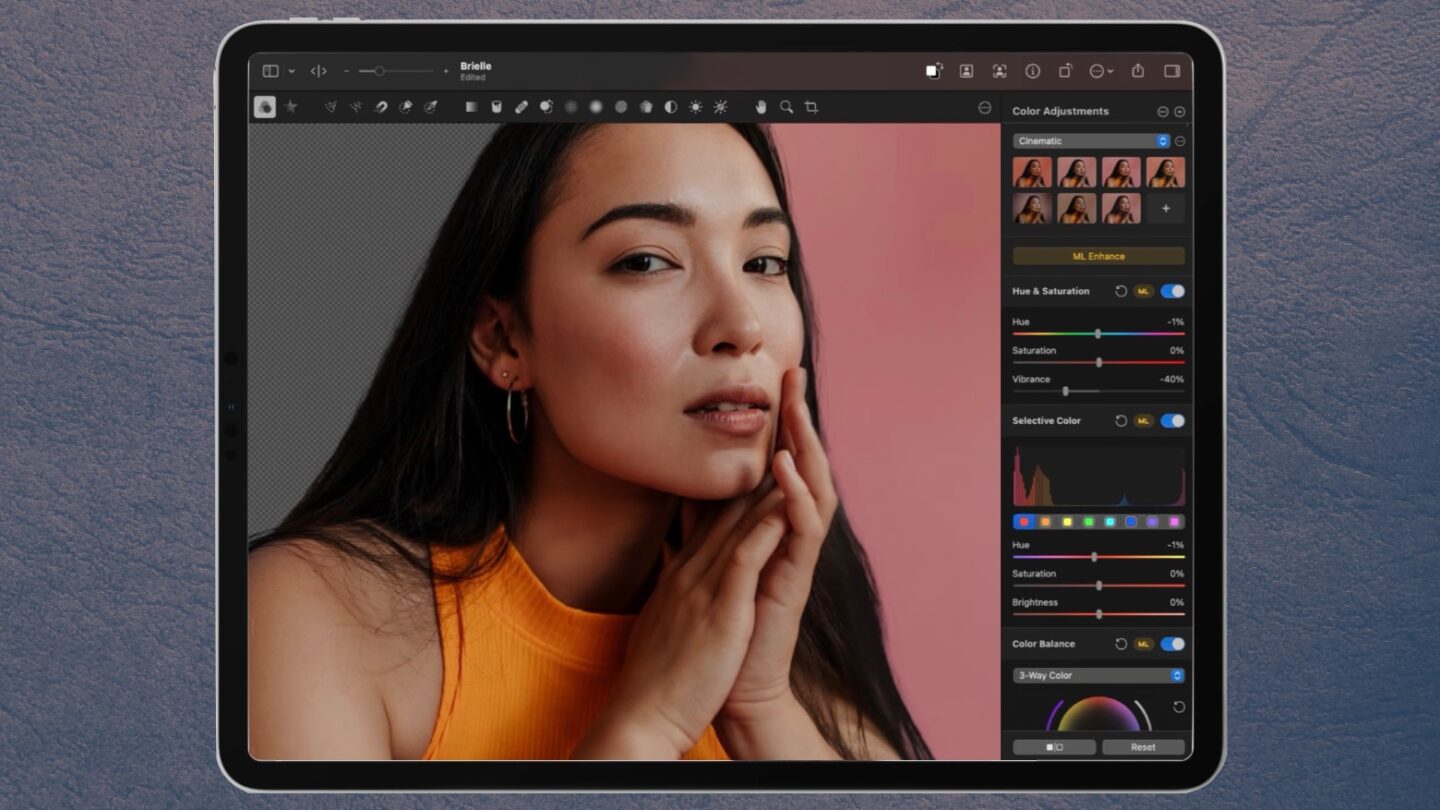
Task: Select the red swatch in Selective Color
Action: tap(1025, 521)
